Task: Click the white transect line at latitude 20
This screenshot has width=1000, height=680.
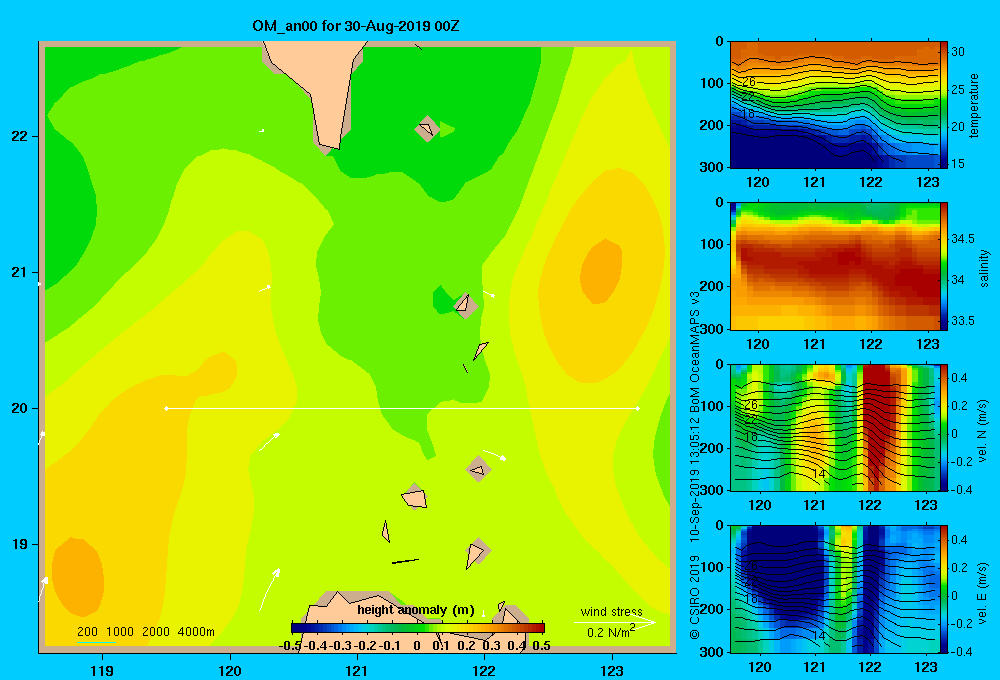Action: [x=402, y=408]
